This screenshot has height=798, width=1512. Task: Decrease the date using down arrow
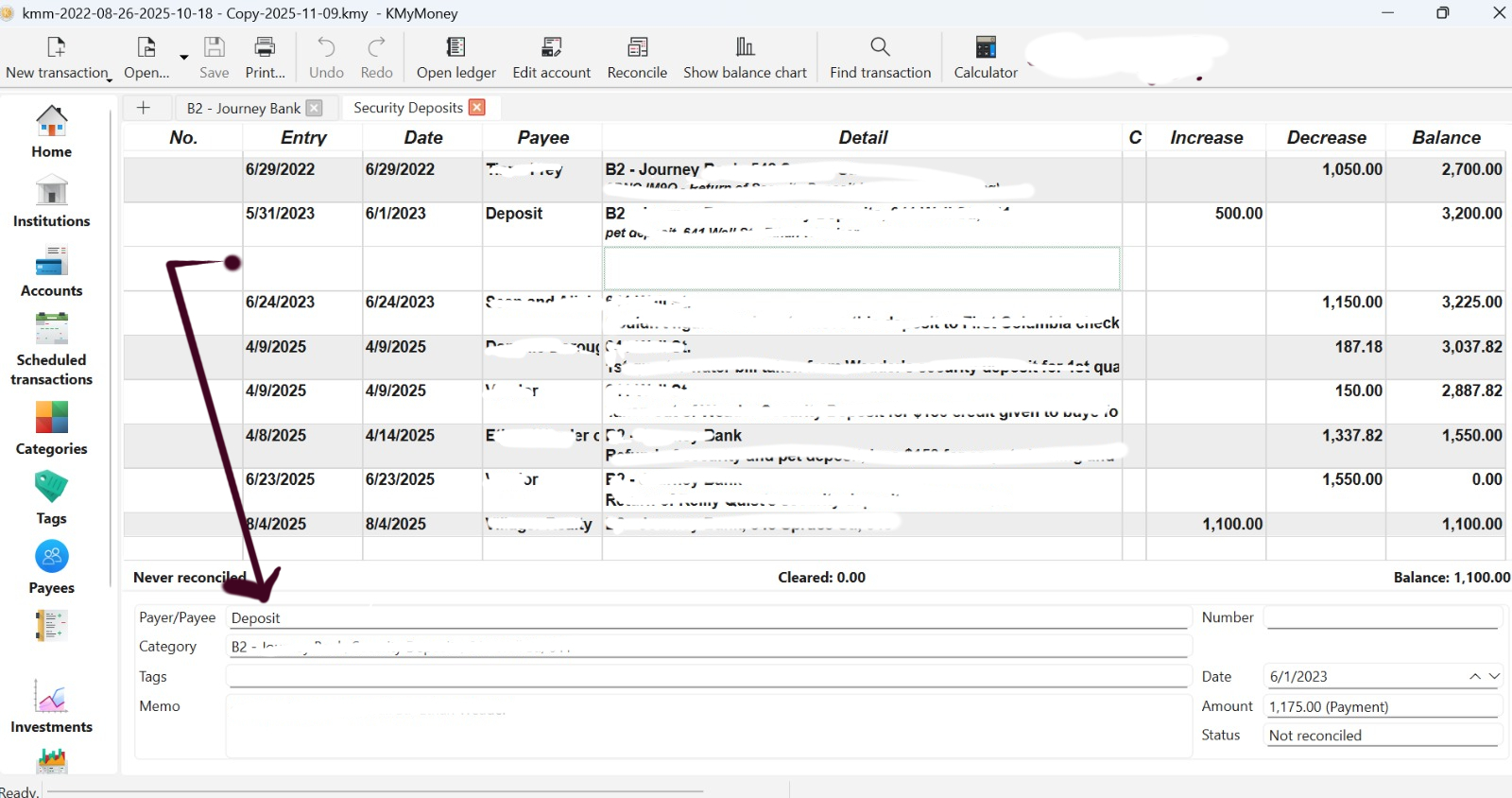[1494, 676]
